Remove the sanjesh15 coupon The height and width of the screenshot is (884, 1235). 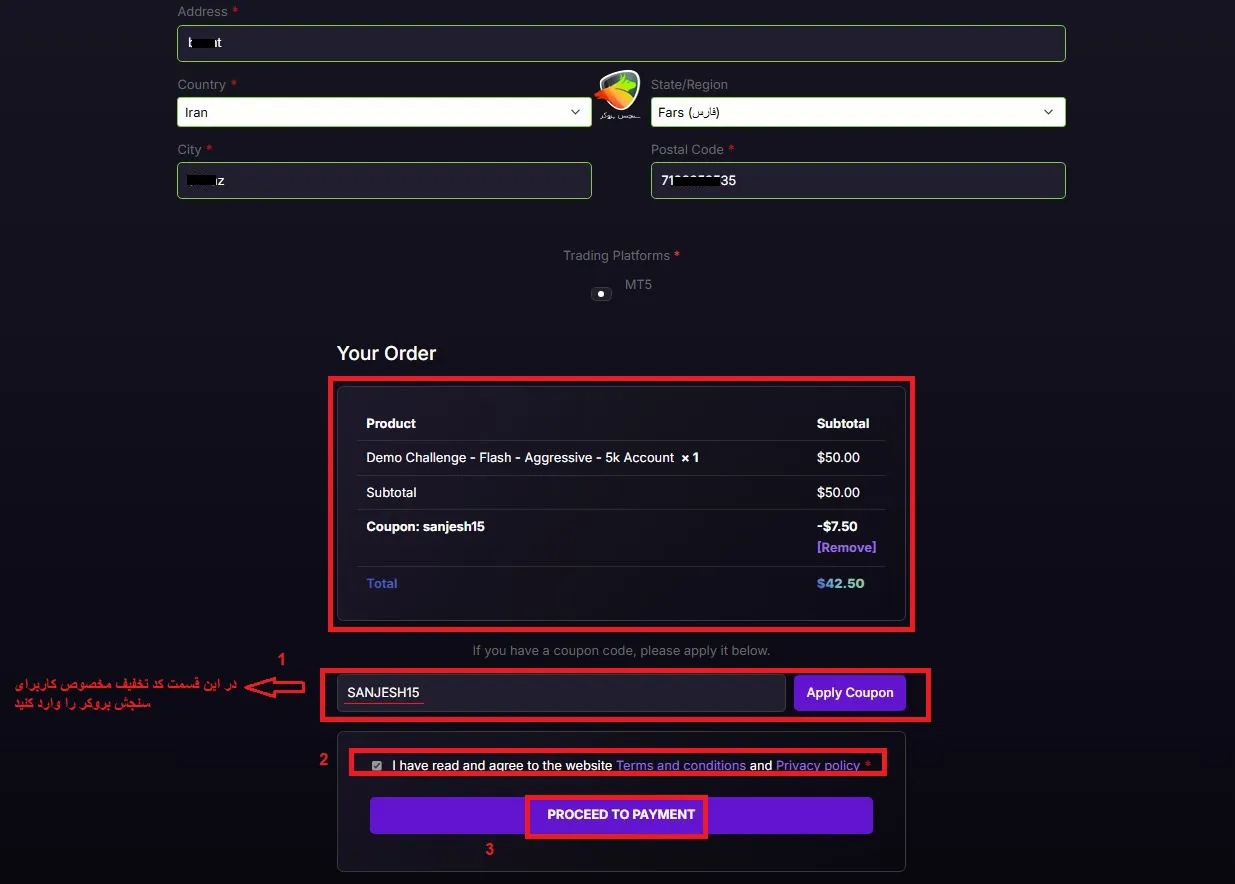click(846, 547)
